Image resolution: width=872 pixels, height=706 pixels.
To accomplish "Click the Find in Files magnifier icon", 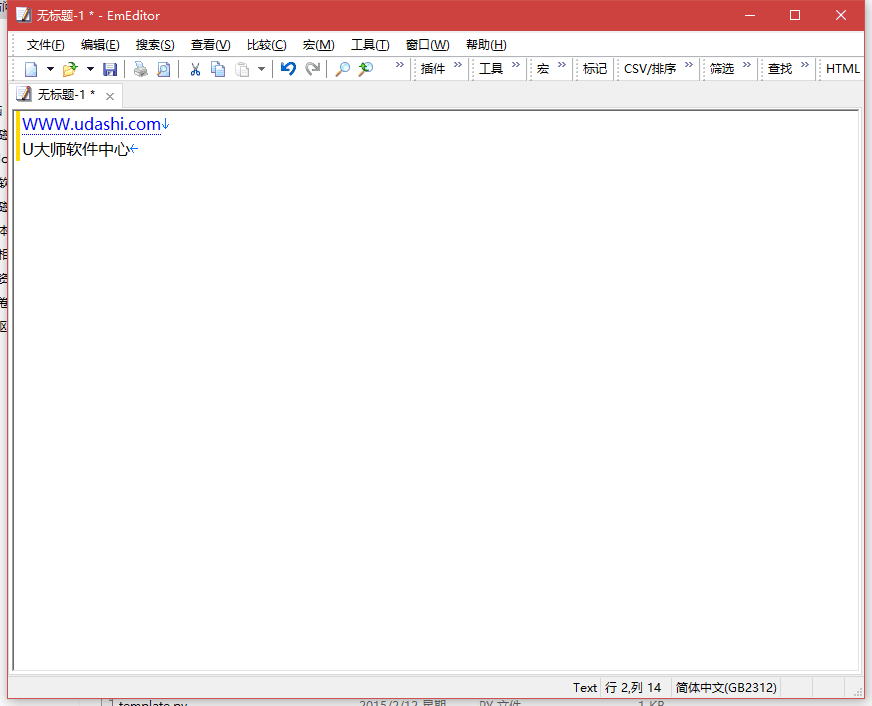I will pos(365,68).
